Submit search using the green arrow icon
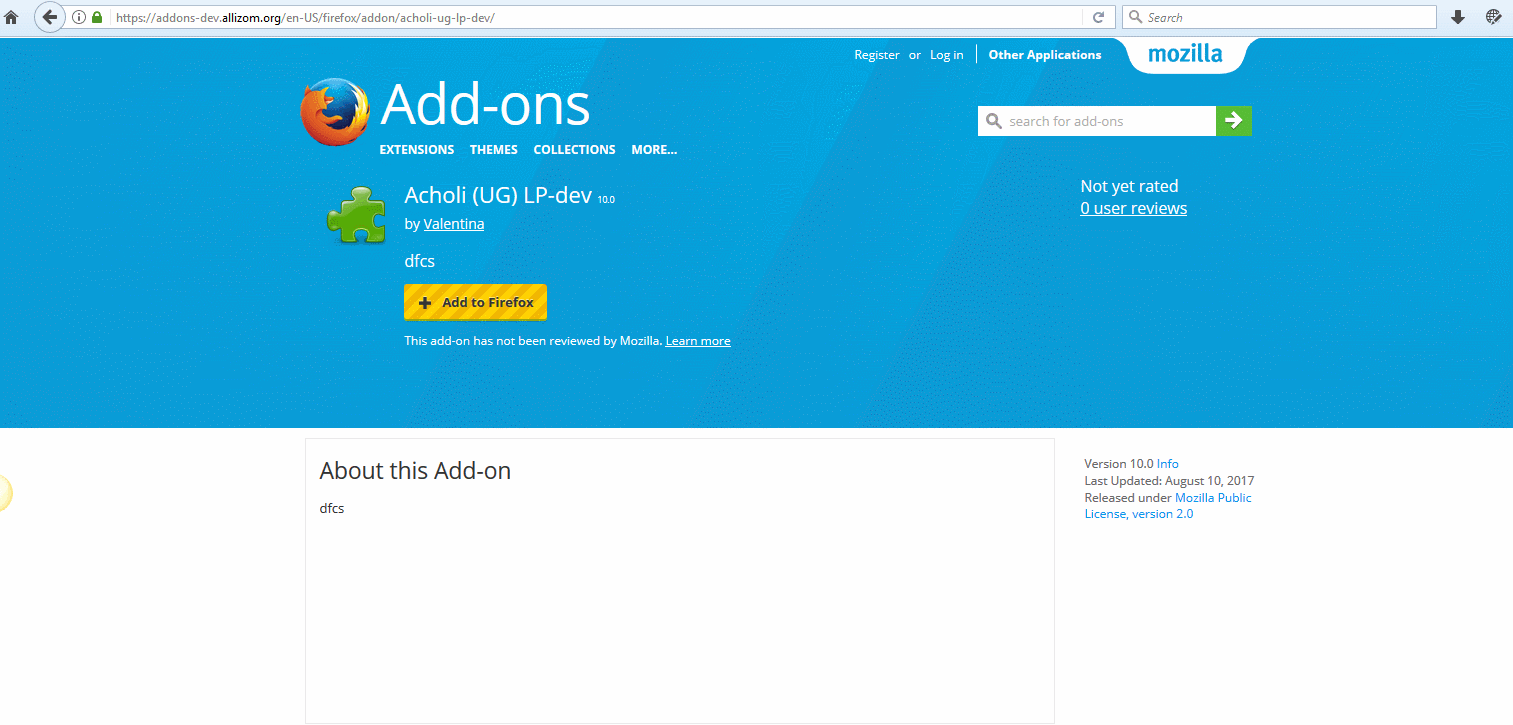 coord(1233,120)
